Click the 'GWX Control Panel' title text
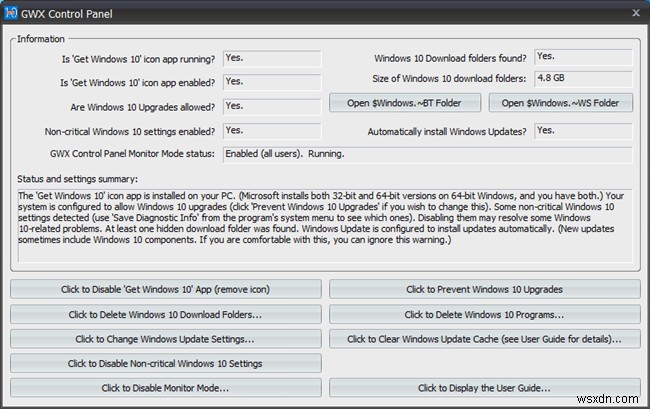 (67, 14)
